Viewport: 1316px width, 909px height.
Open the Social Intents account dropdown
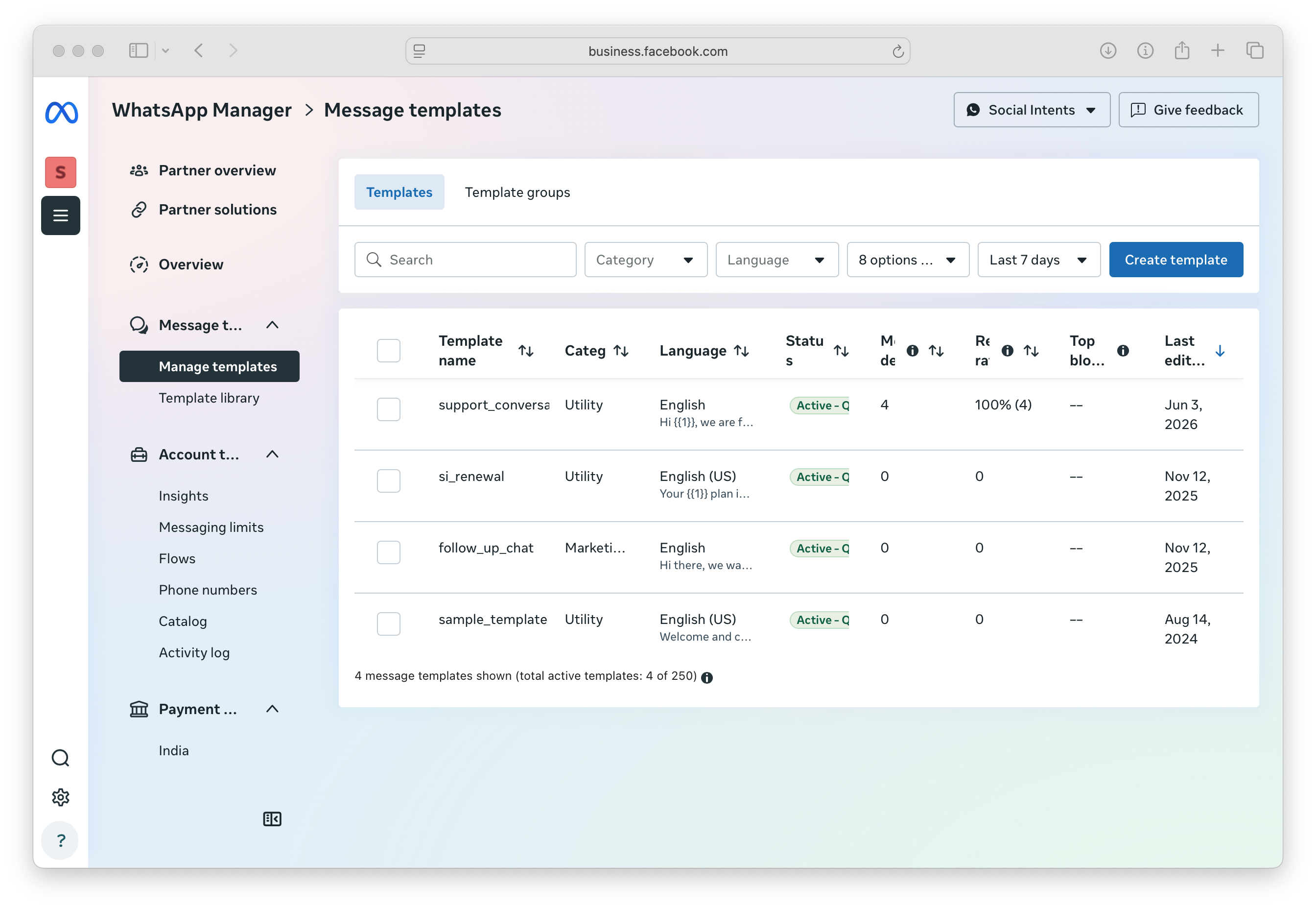tap(1032, 109)
